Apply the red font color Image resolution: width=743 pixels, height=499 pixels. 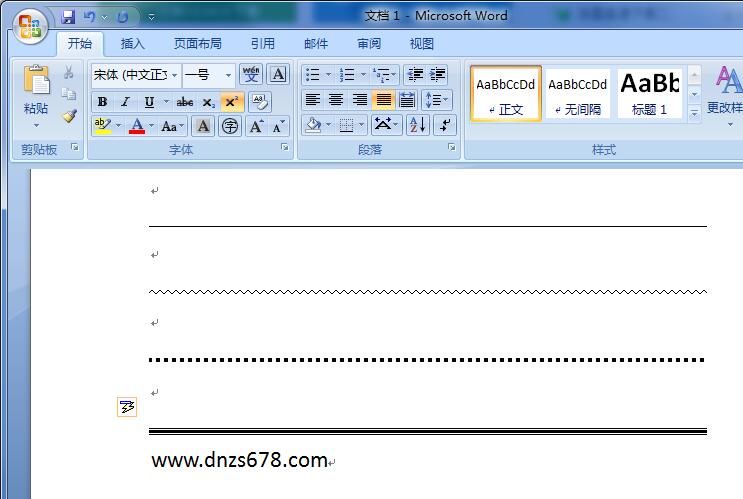coord(137,126)
